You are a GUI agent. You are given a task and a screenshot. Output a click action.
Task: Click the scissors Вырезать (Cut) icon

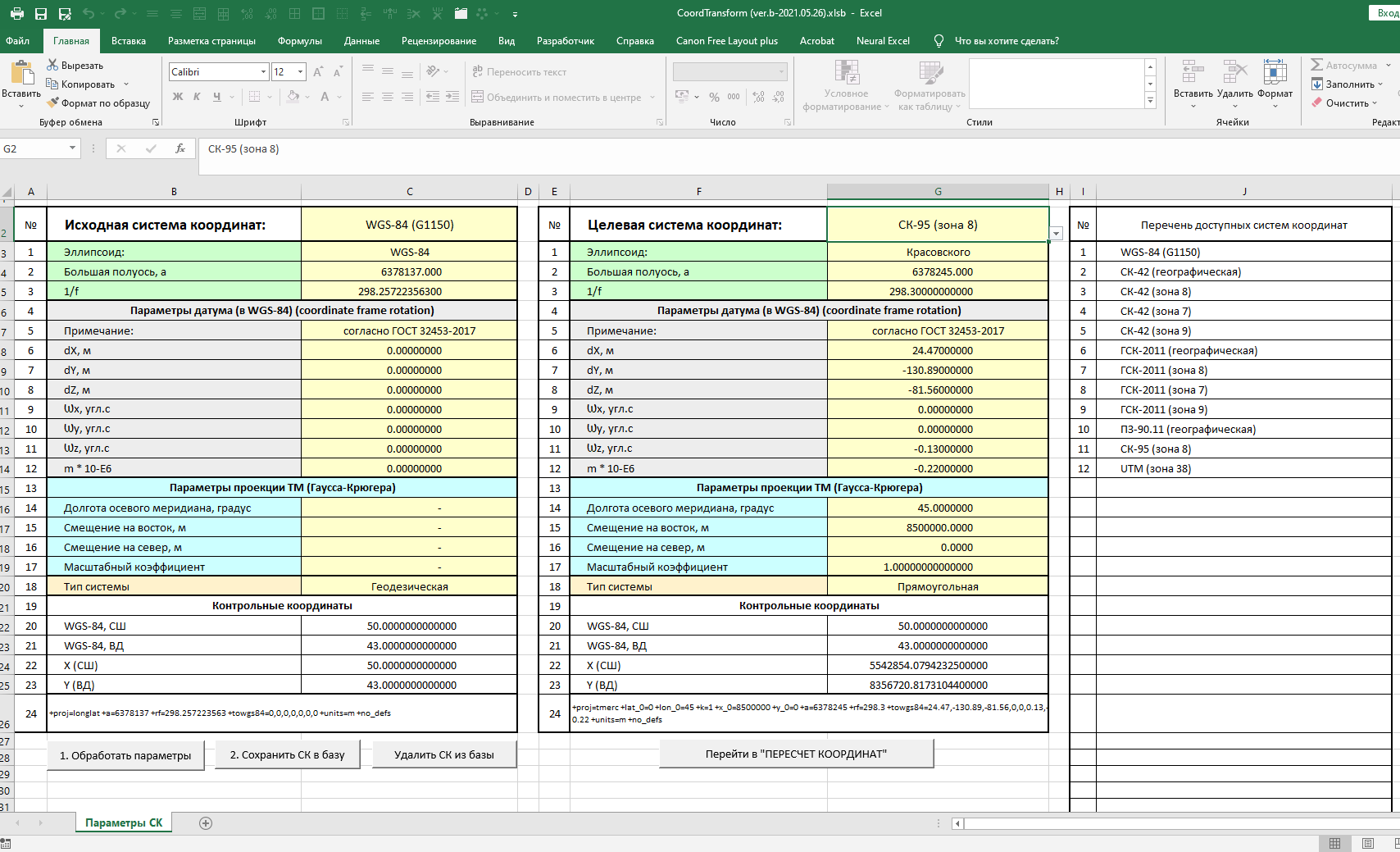click(x=52, y=65)
